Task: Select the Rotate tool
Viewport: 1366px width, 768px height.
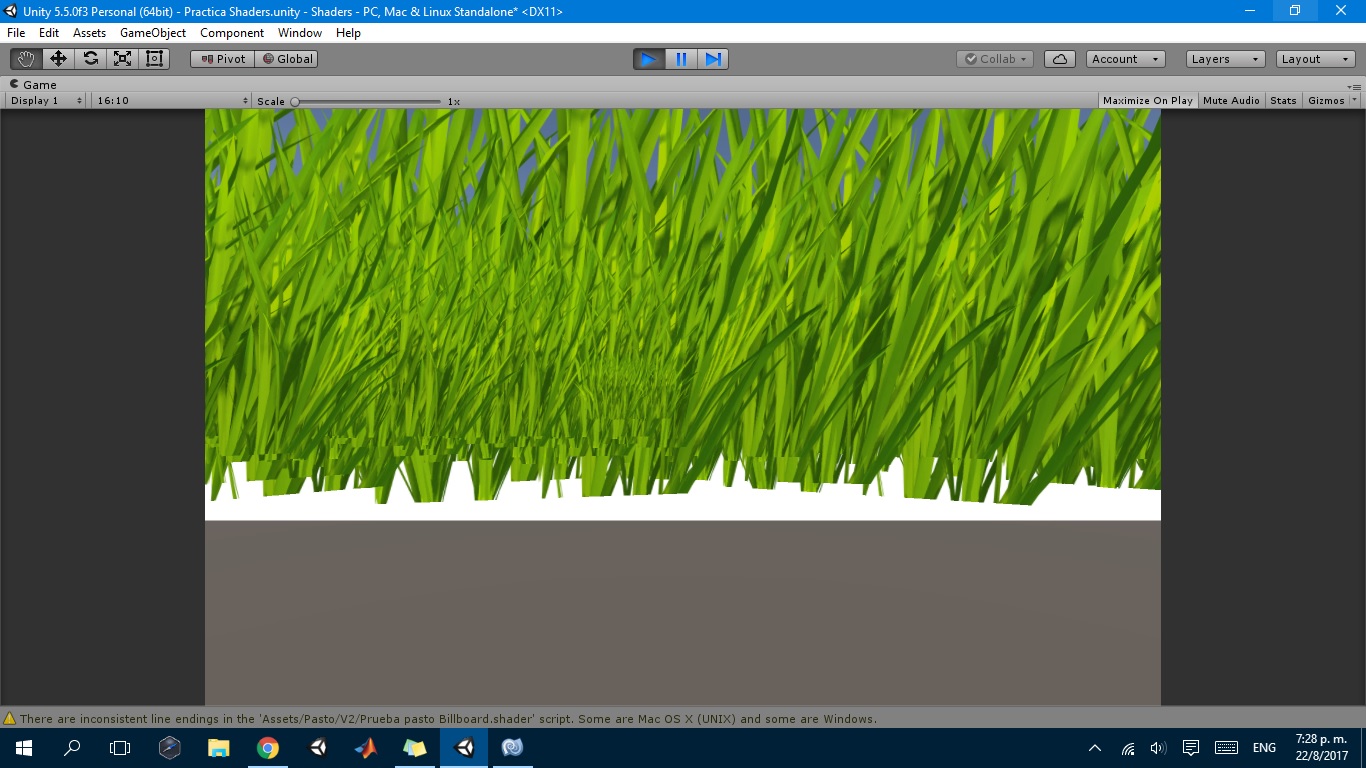Action: [x=90, y=59]
